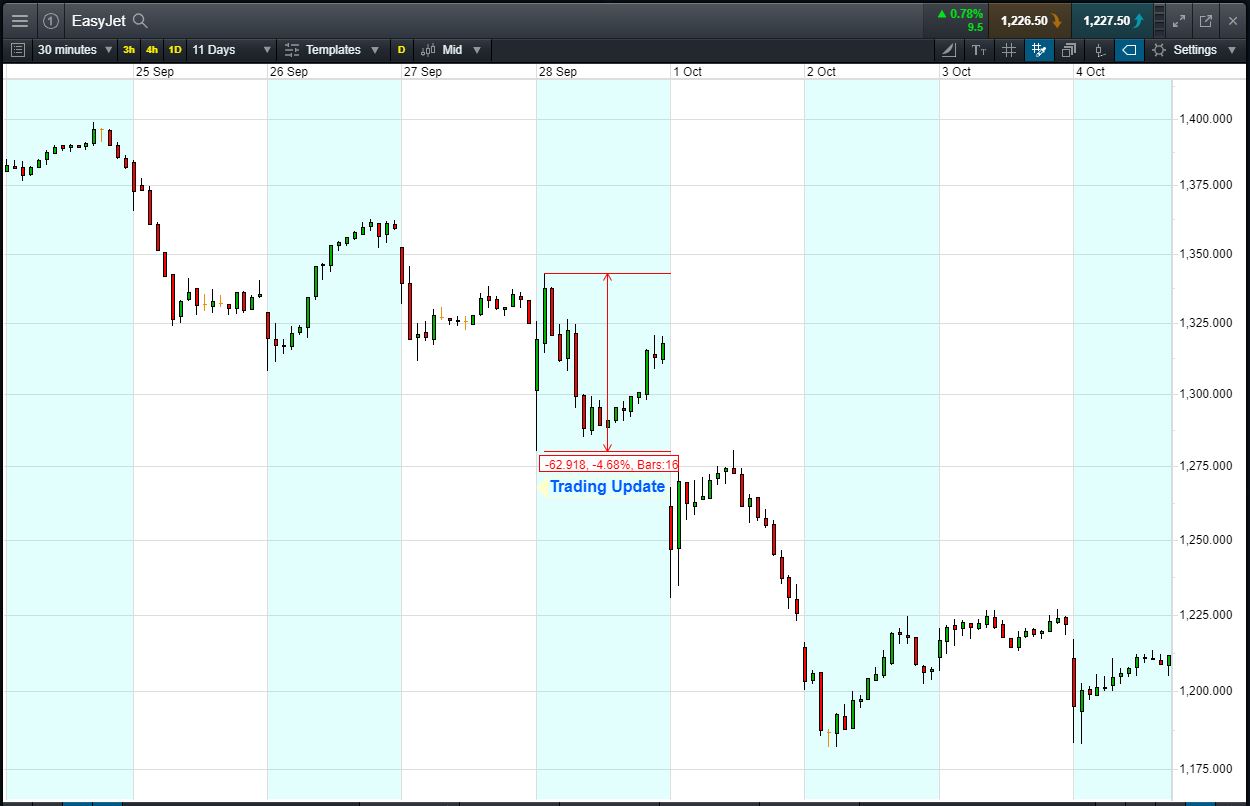This screenshot has width=1250, height=806.
Task: Open the technical indicators curve icon
Action: pos(949,49)
